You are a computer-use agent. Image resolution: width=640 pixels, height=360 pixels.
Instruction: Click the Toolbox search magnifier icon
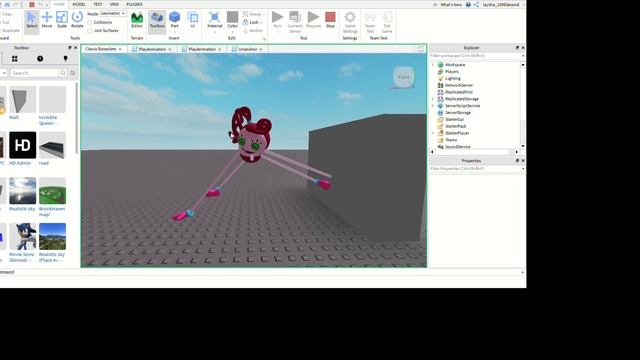pyautogui.click(x=63, y=73)
